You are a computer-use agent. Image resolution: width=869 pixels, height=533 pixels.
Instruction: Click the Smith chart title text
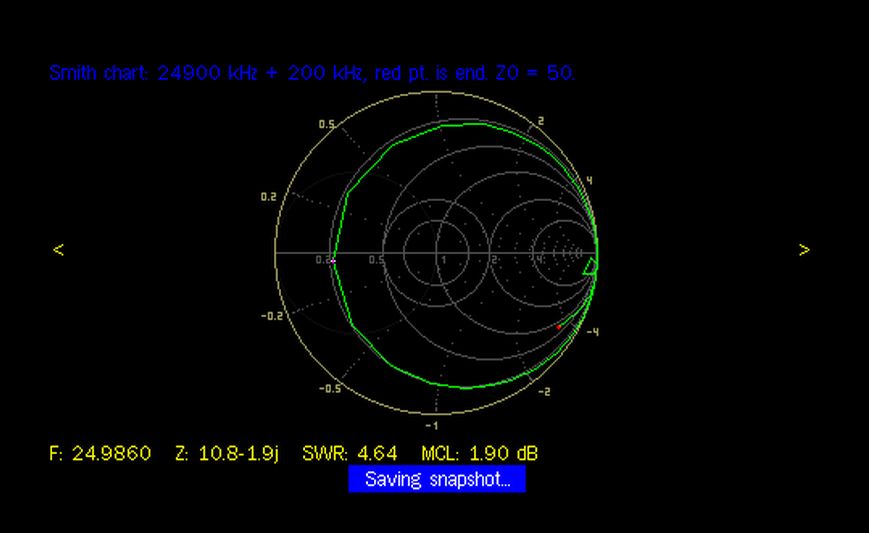[x=312, y=73]
